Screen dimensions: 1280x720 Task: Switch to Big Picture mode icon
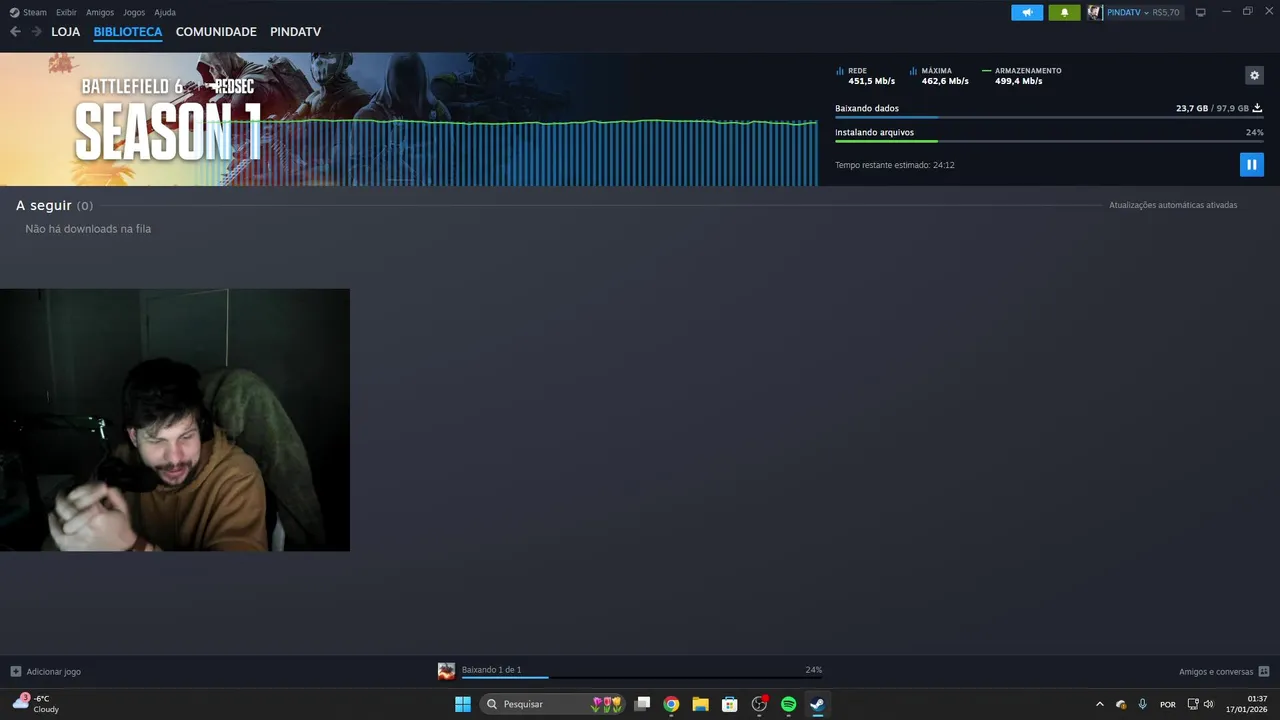pos(1201,12)
